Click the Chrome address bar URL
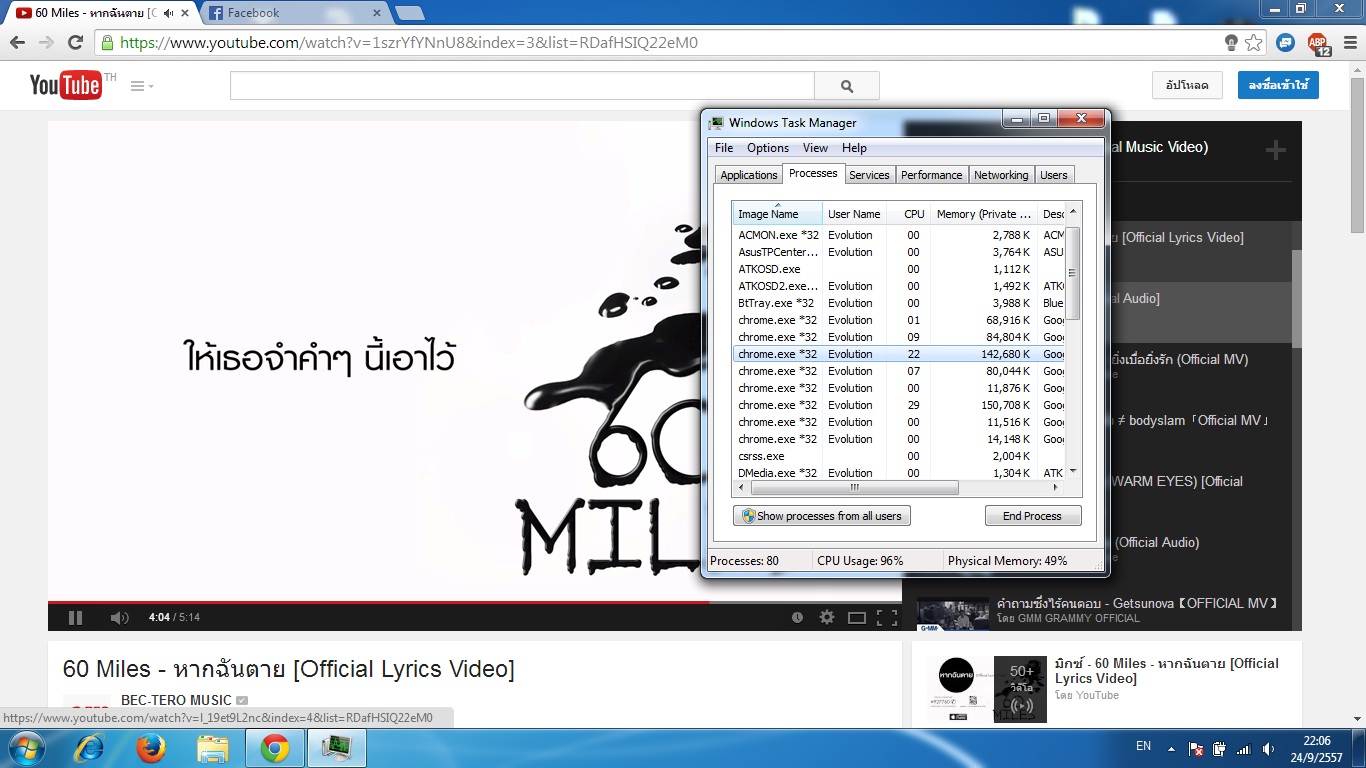 pyautogui.click(x=408, y=43)
